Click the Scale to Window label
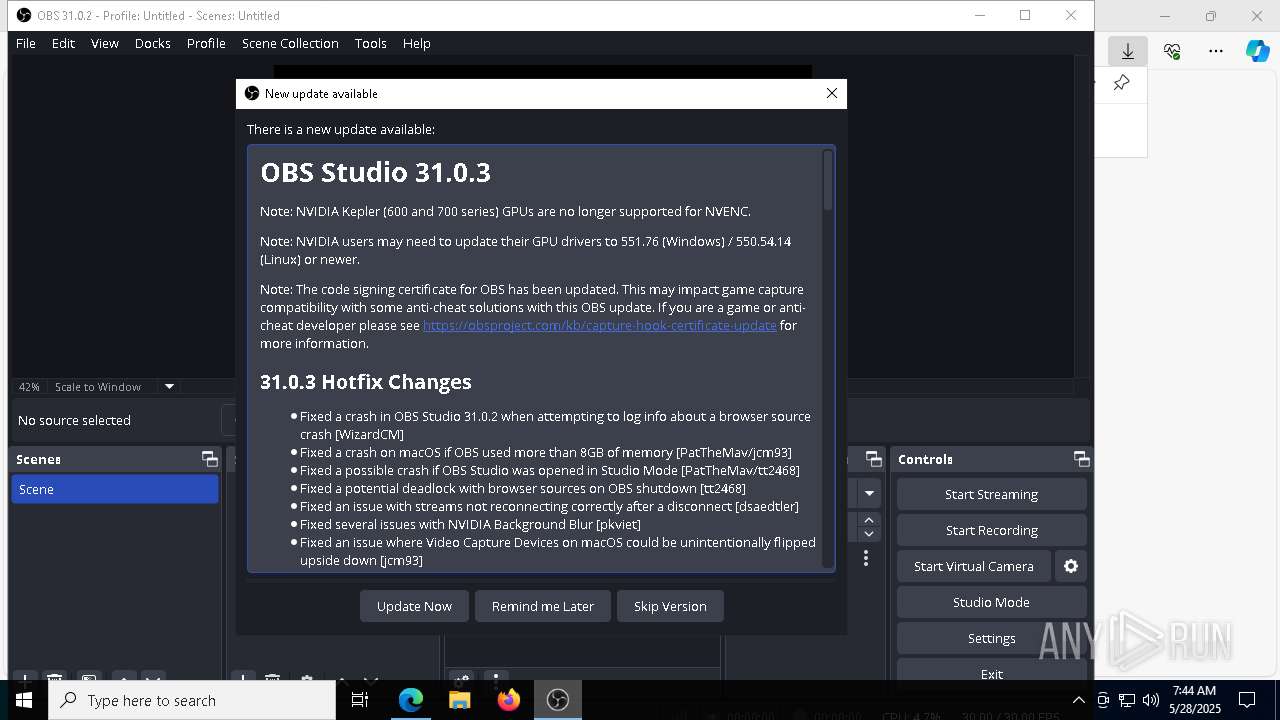The width and height of the screenshot is (1280, 720). pyautogui.click(x=98, y=387)
